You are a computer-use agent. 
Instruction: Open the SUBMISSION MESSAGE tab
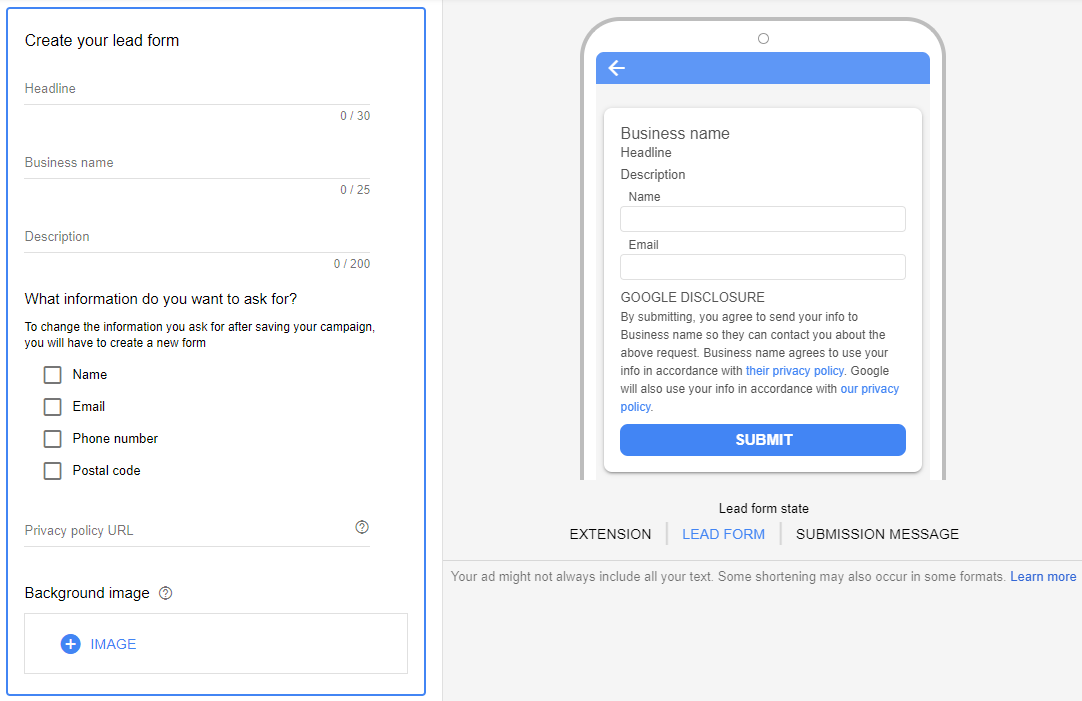[876, 534]
